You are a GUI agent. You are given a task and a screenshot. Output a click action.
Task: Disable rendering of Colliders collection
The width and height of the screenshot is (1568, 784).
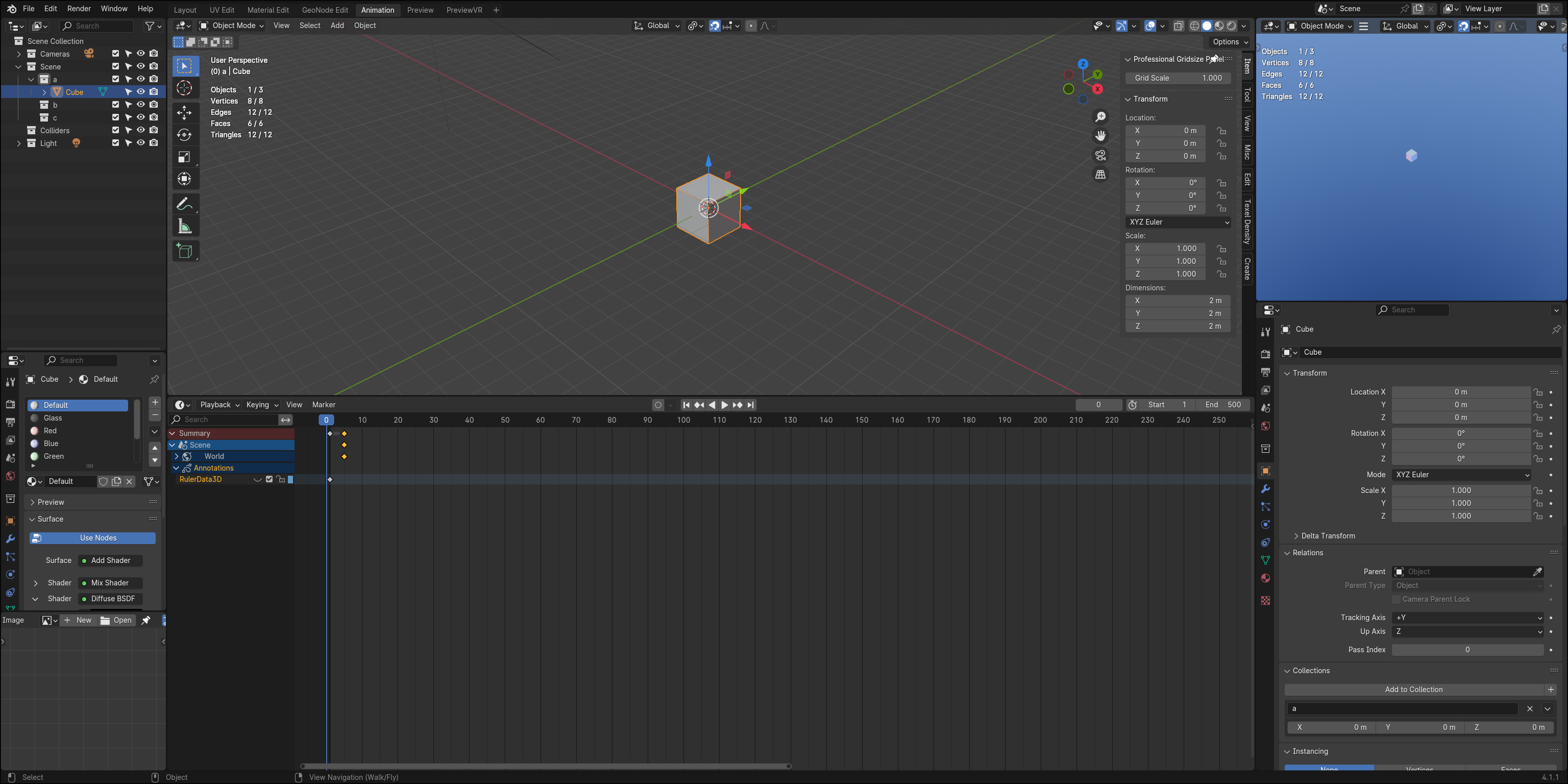click(154, 130)
